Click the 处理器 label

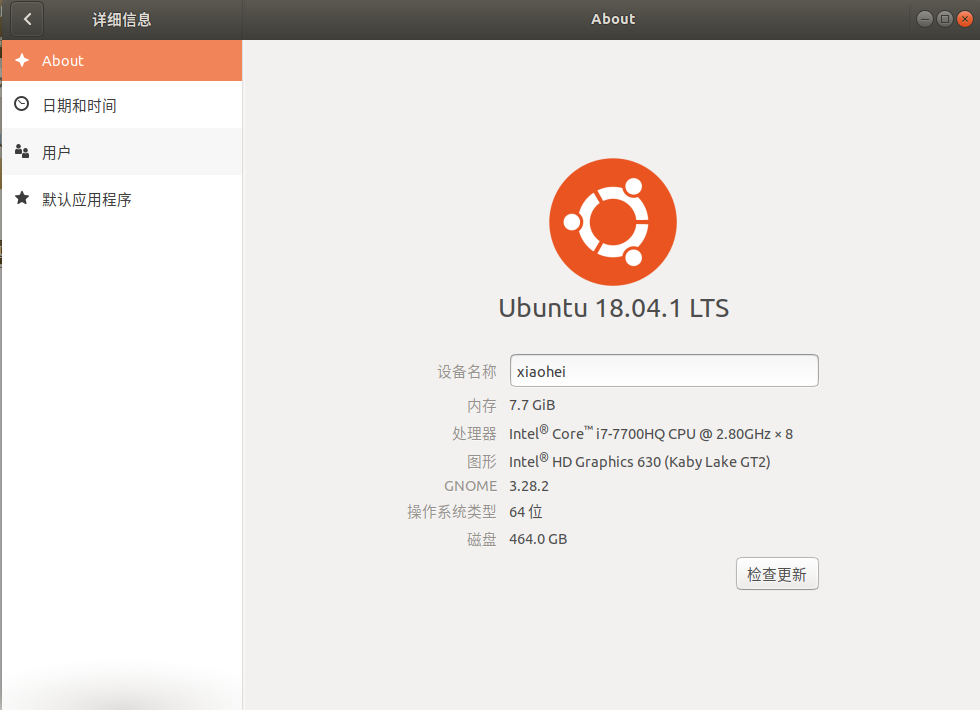pos(474,434)
